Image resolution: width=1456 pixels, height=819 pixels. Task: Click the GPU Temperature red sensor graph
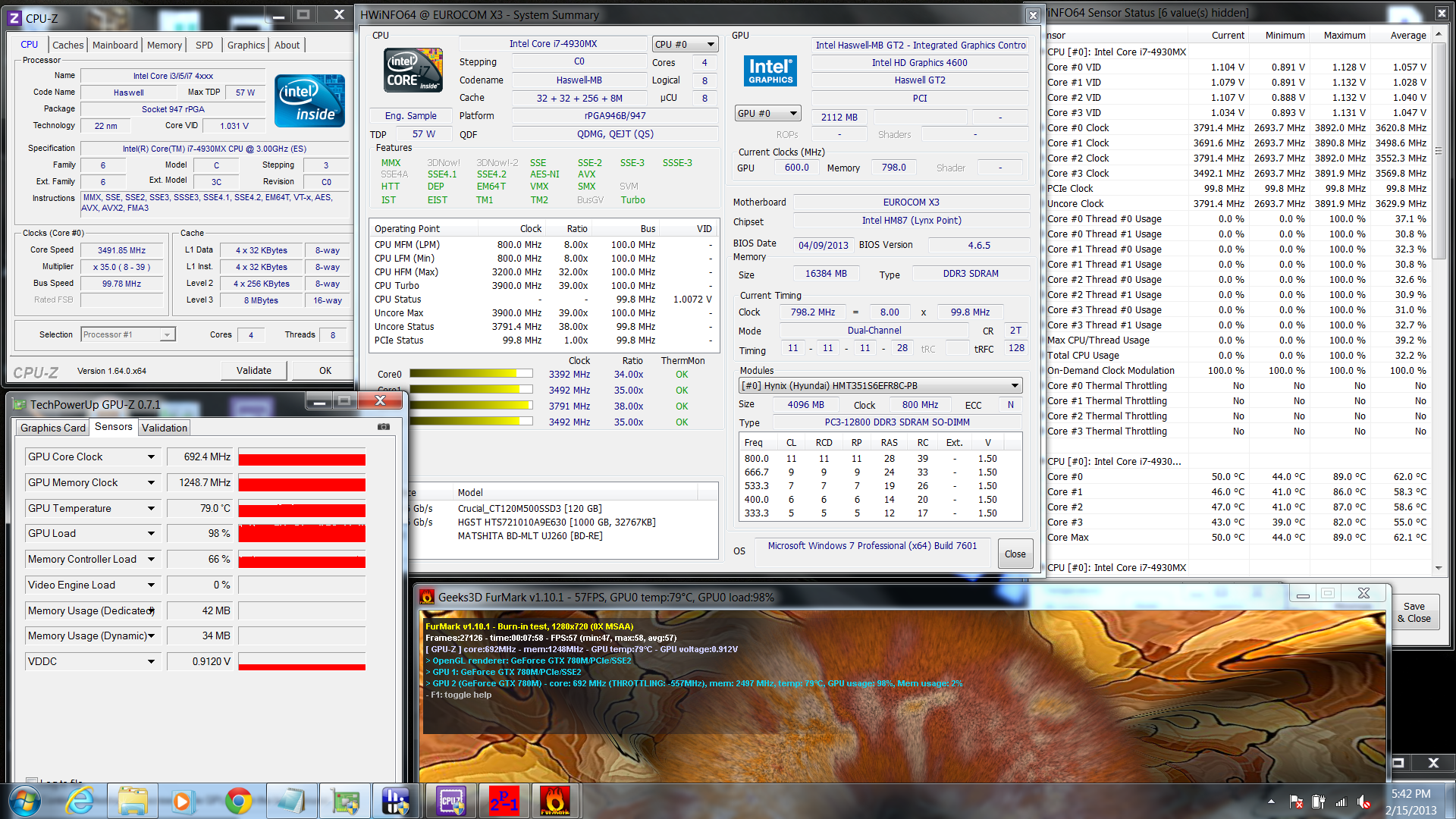pyautogui.click(x=302, y=508)
